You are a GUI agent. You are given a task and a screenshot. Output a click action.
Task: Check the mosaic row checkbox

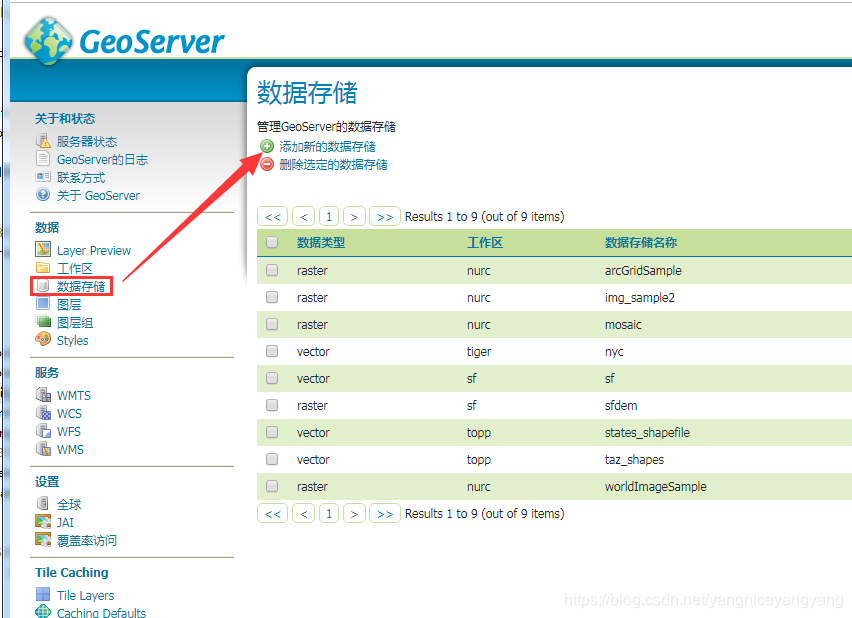click(x=272, y=324)
